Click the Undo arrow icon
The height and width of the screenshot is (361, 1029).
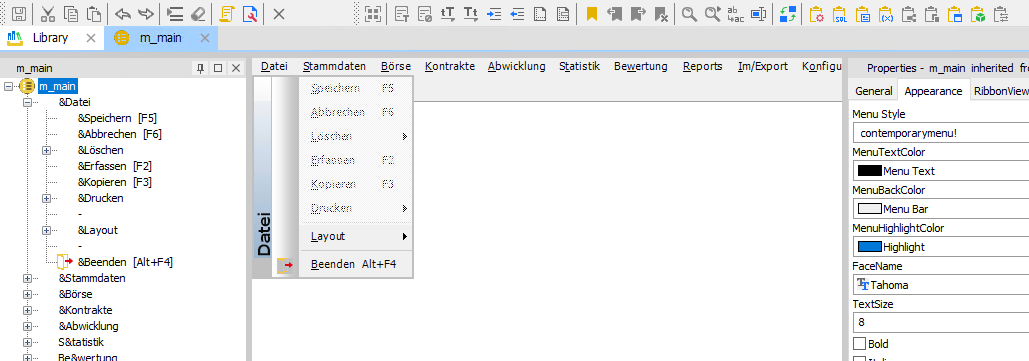point(123,14)
